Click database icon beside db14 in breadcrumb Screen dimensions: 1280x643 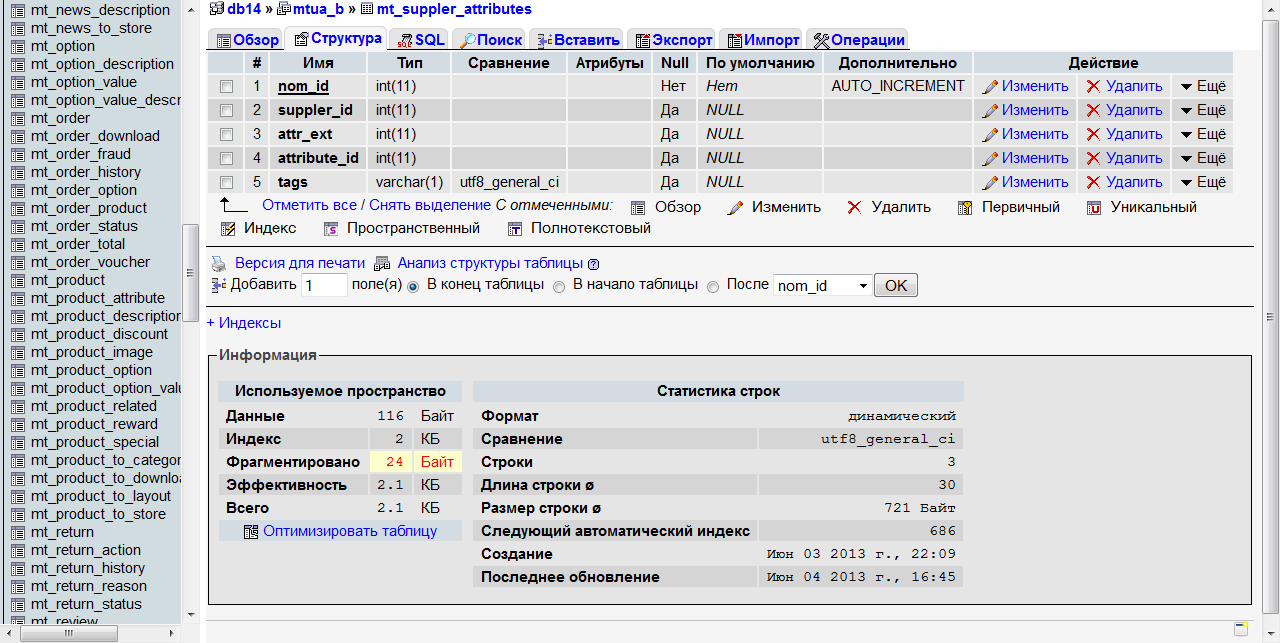217,9
